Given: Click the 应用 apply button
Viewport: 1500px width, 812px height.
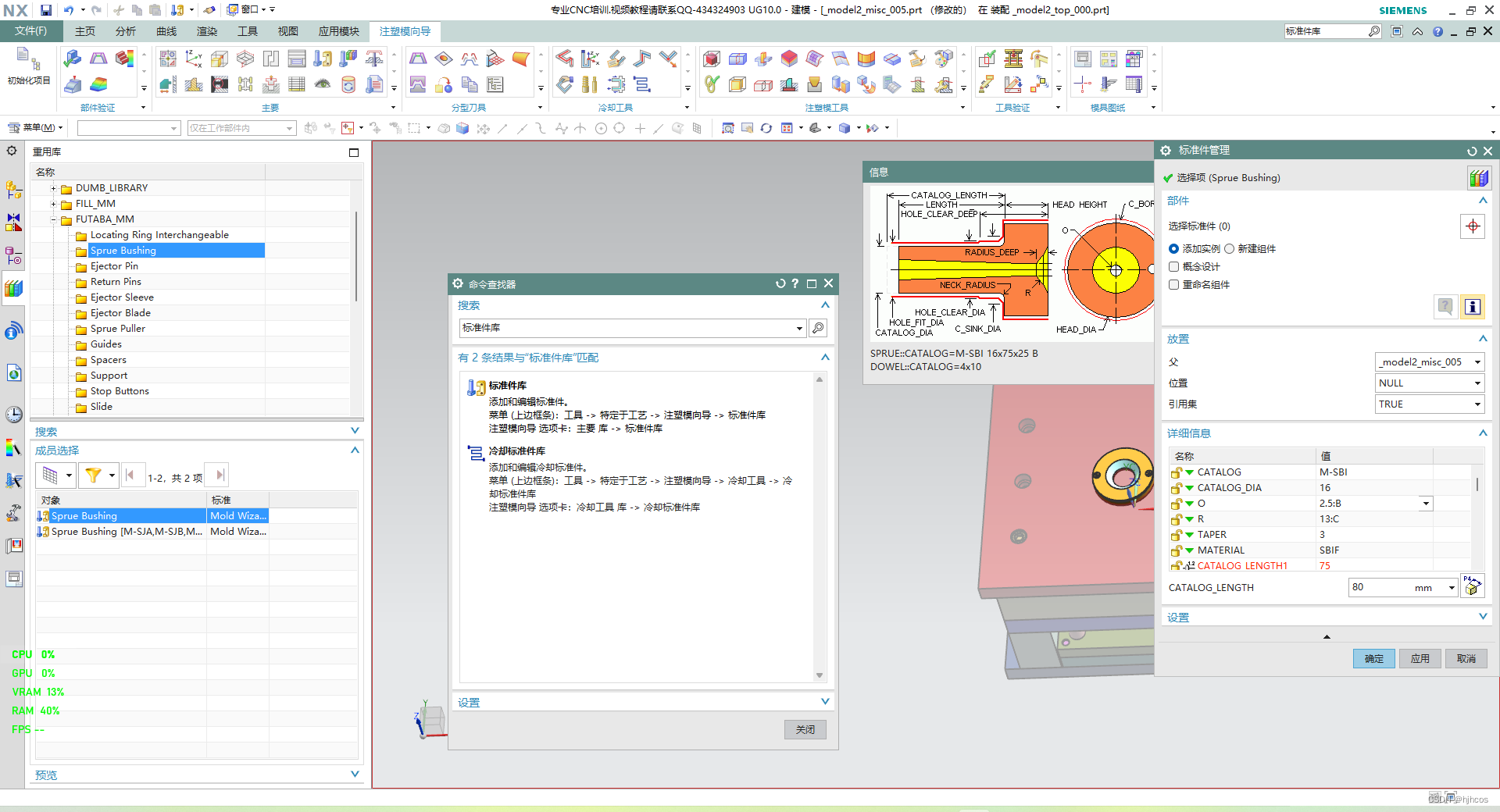Looking at the screenshot, I should click(x=1420, y=658).
